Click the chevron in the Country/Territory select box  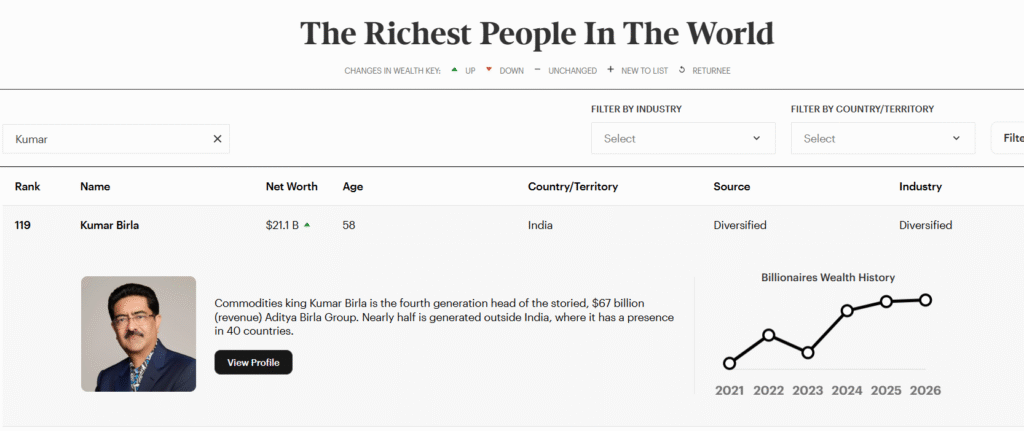coord(957,138)
